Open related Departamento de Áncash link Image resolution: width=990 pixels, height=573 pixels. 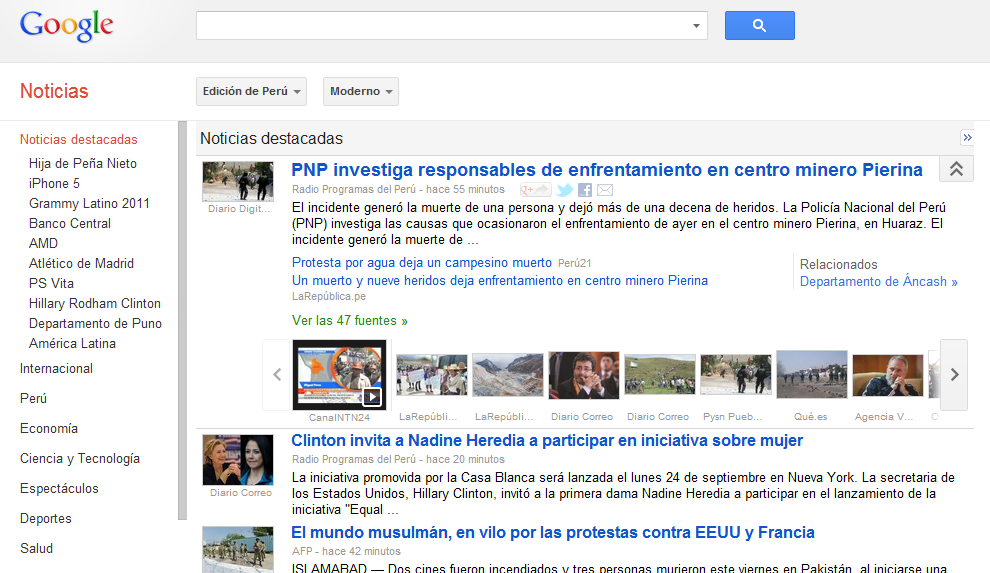(x=878, y=281)
